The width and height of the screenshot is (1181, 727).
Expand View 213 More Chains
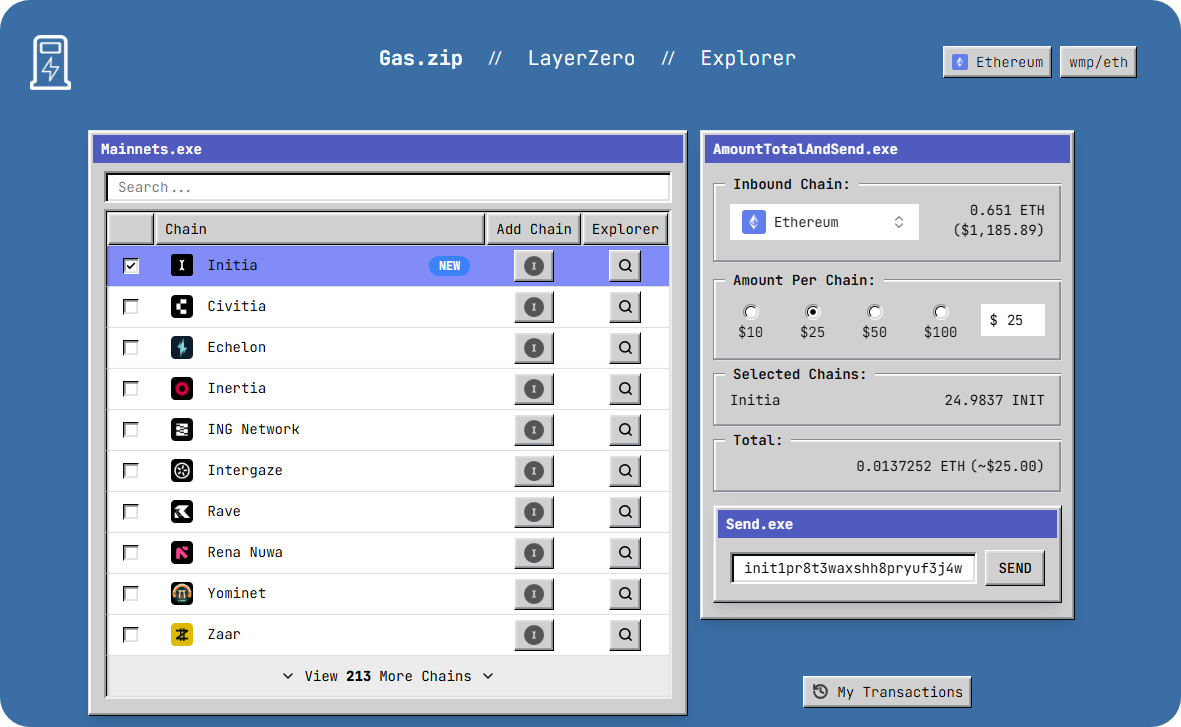pos(388,677)
